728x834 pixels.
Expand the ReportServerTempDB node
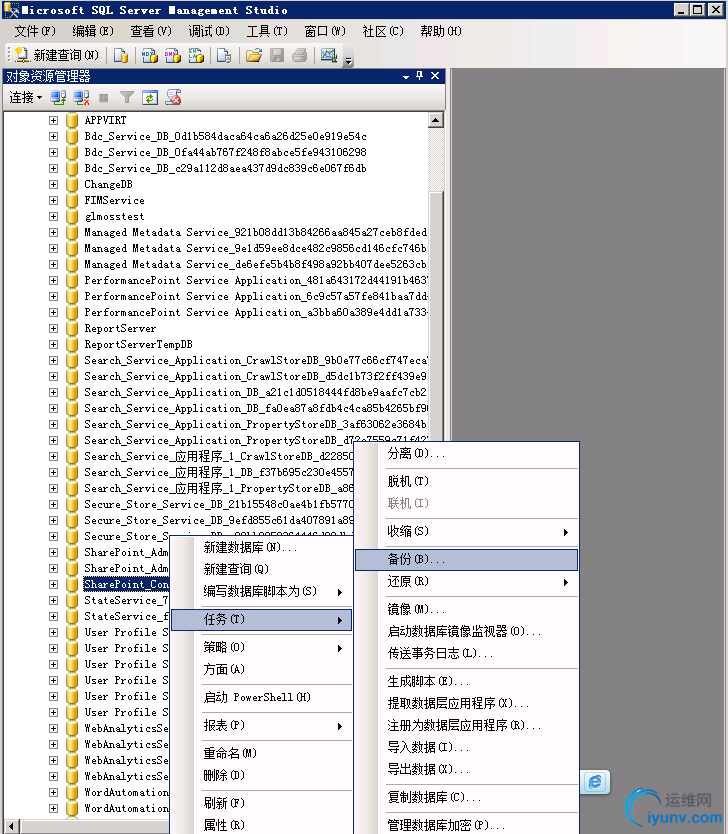[53, 345]
